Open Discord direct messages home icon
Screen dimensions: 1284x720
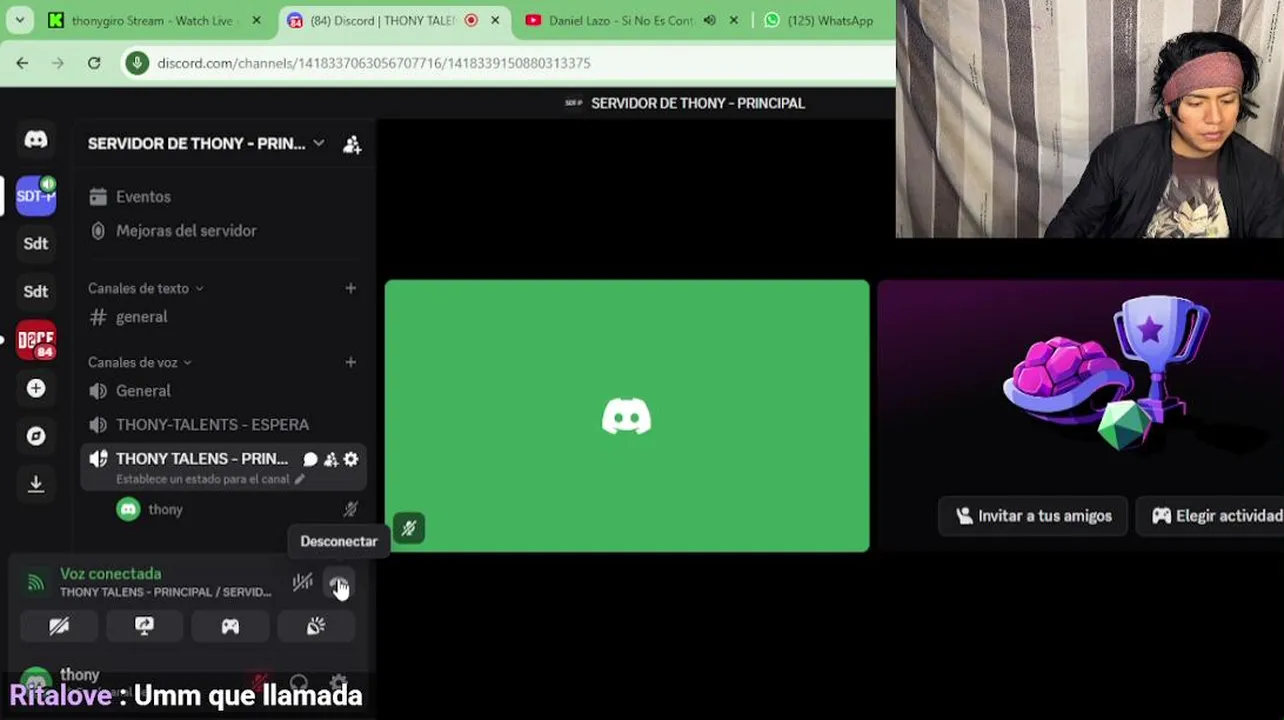36,140
